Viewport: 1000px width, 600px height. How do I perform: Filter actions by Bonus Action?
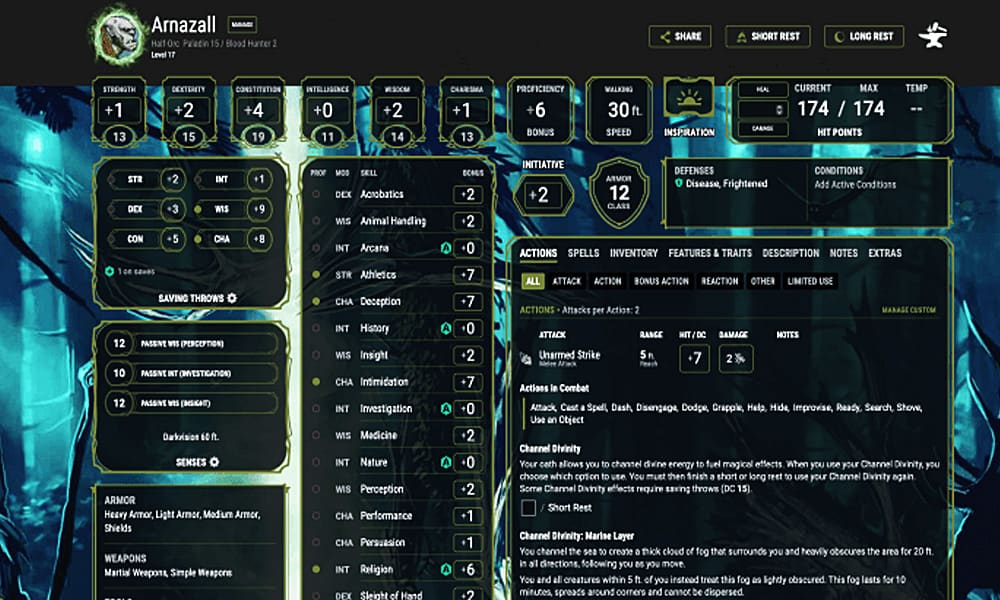coord(661,282)
